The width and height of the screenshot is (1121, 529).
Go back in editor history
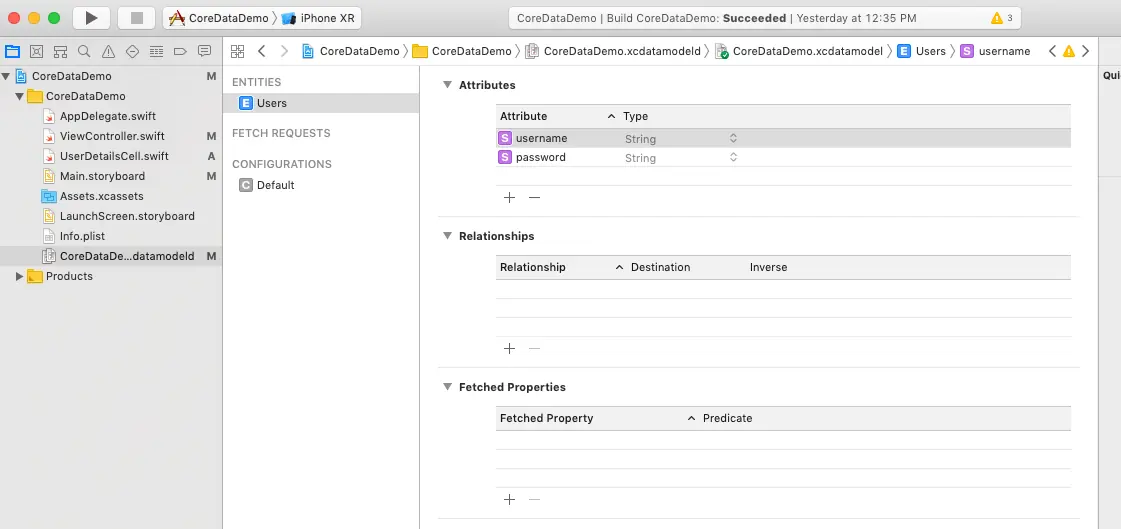261,51
